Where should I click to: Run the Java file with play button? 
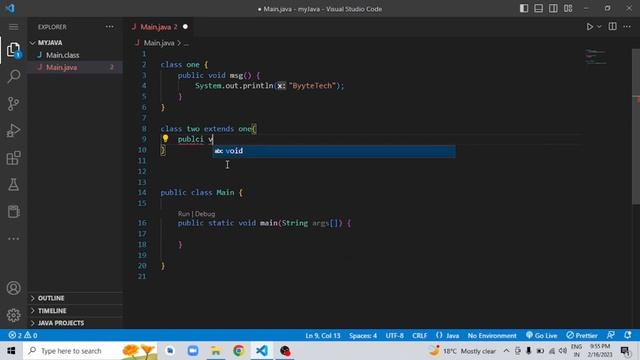click(x=590, y=27)
